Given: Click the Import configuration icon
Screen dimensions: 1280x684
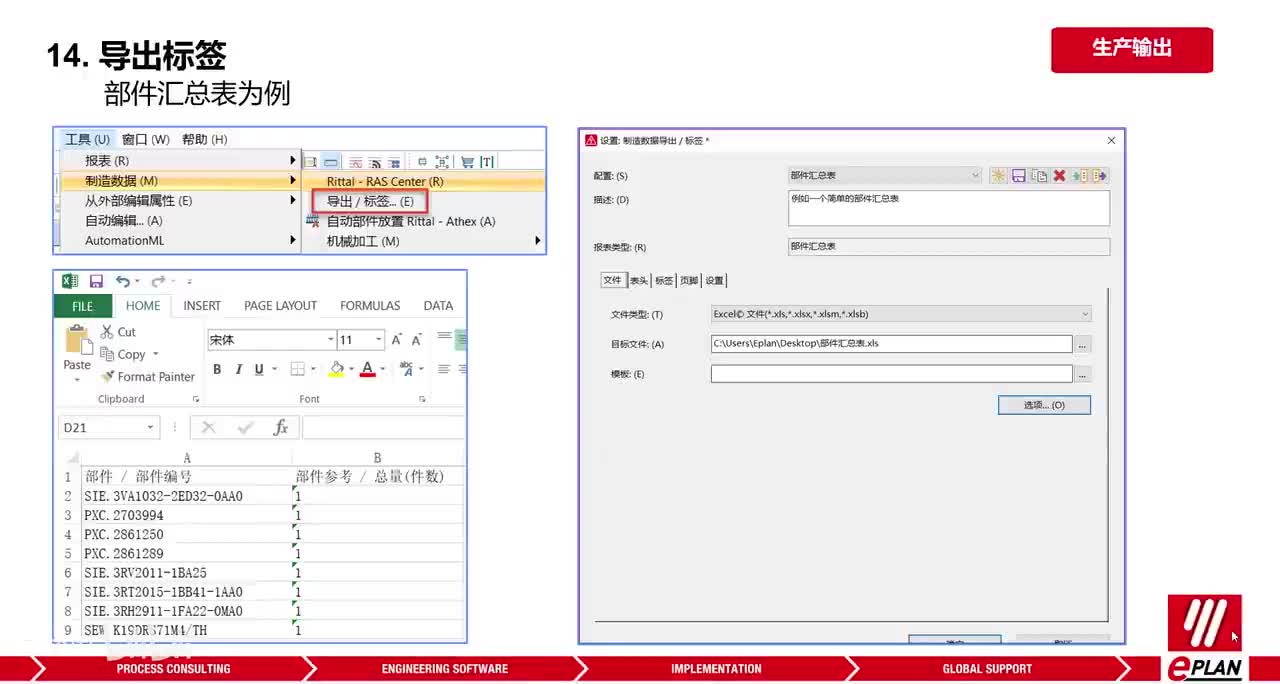Looking at the screenshot, I should pyautogui.click(x=1079, y=176).
